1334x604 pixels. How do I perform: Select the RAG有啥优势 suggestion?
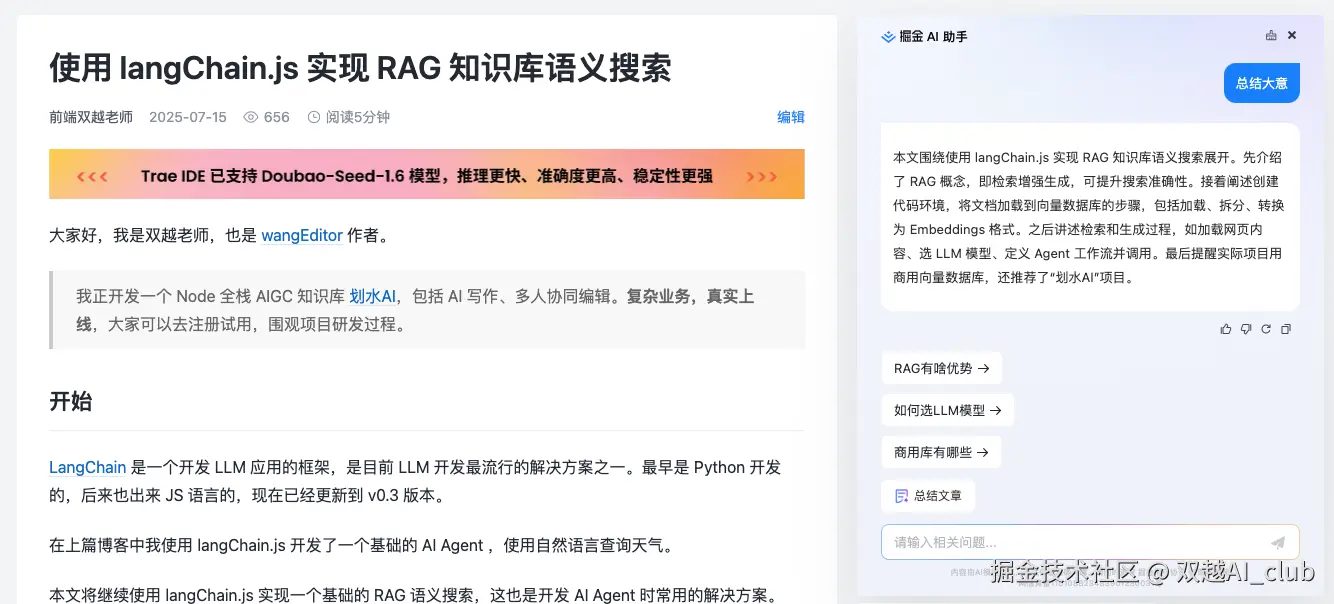(941, 368)
